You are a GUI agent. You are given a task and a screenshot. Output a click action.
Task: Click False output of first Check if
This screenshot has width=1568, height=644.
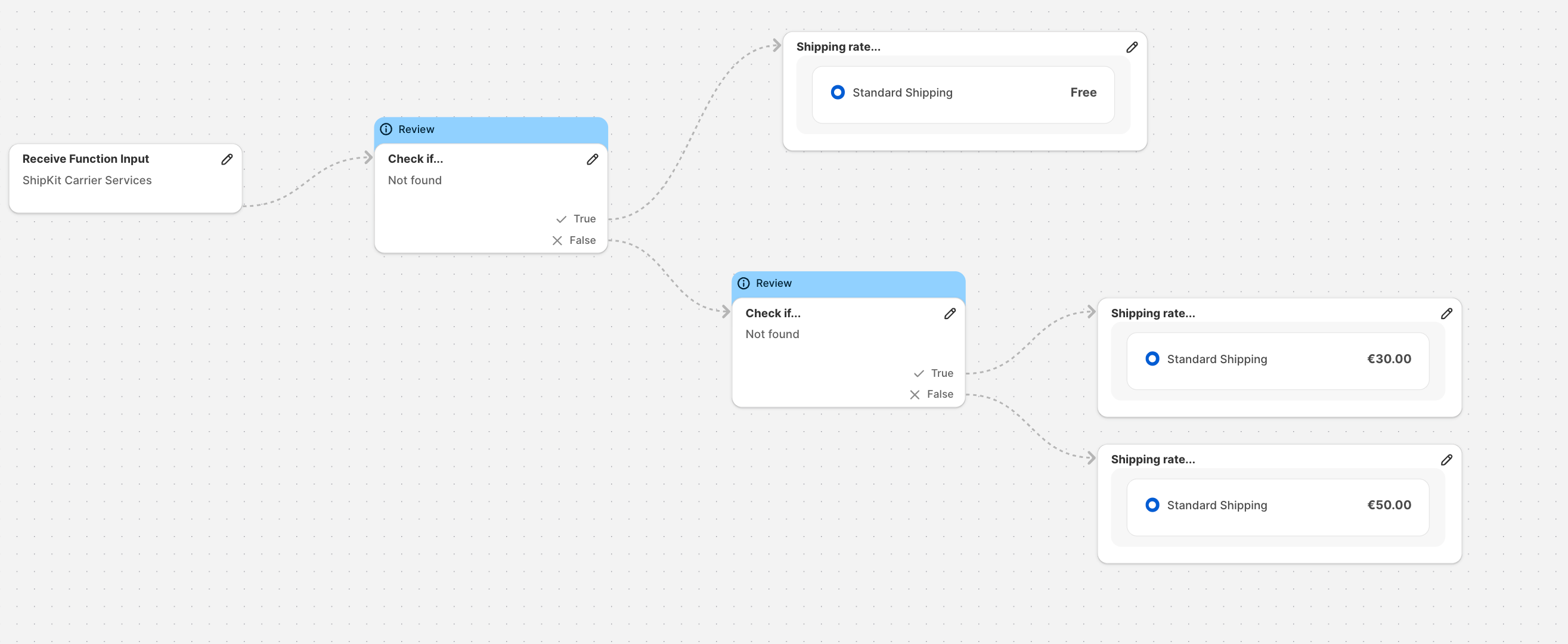tap(581, 240)
